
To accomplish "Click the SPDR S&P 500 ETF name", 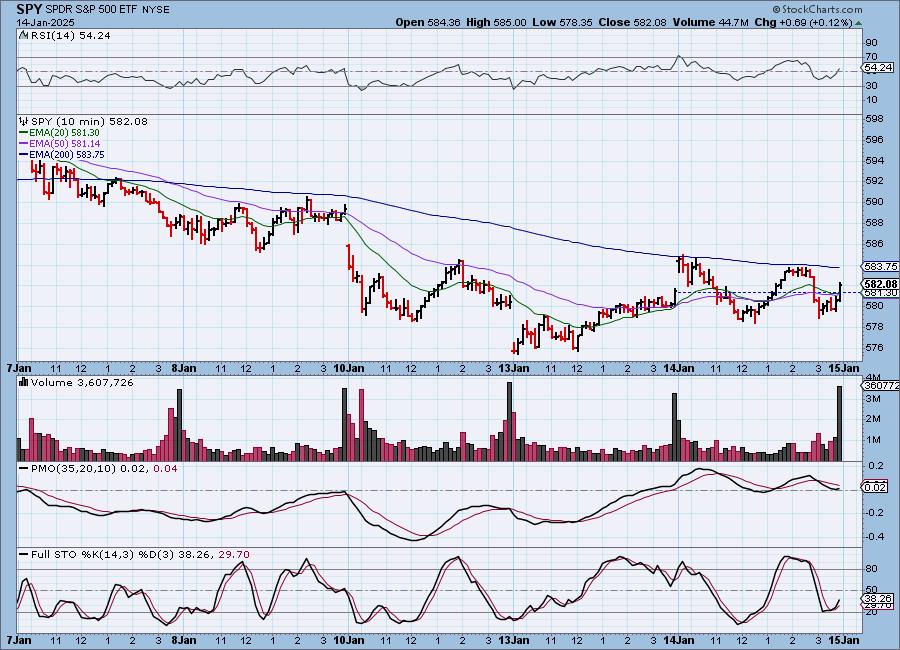I will 91,10.
